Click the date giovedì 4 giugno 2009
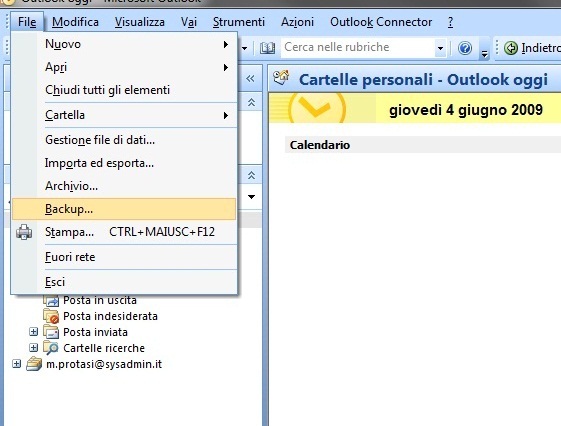The width and height of the screenshot is (561, 426). click(466, 110)
